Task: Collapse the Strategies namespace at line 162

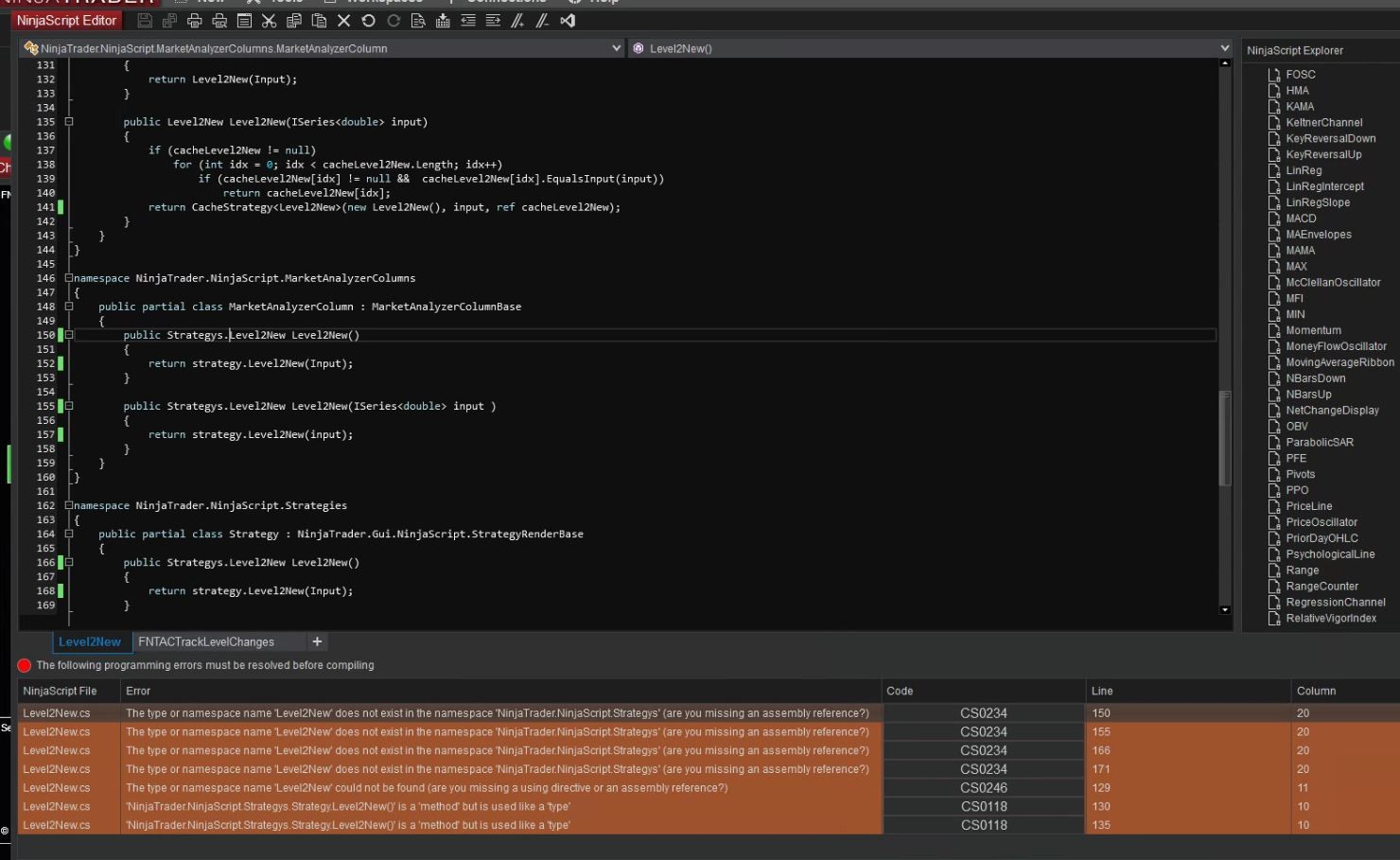Action: [68, 505]
